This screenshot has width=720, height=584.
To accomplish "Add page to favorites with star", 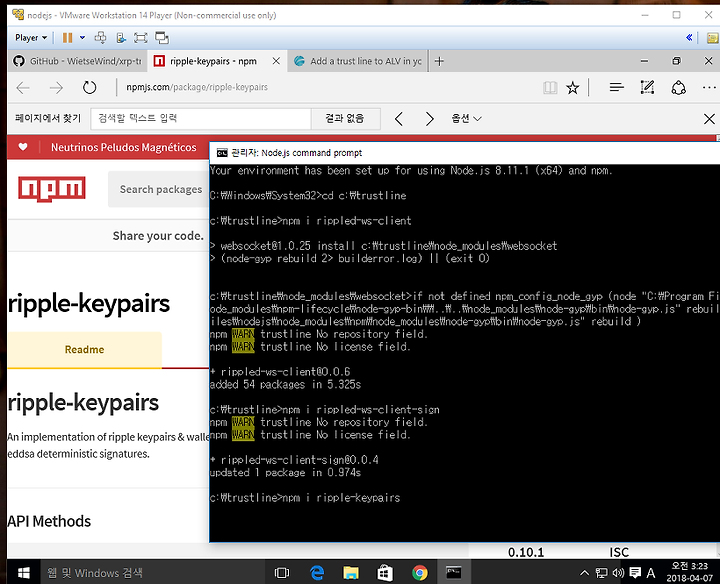I will click(572, 87).
